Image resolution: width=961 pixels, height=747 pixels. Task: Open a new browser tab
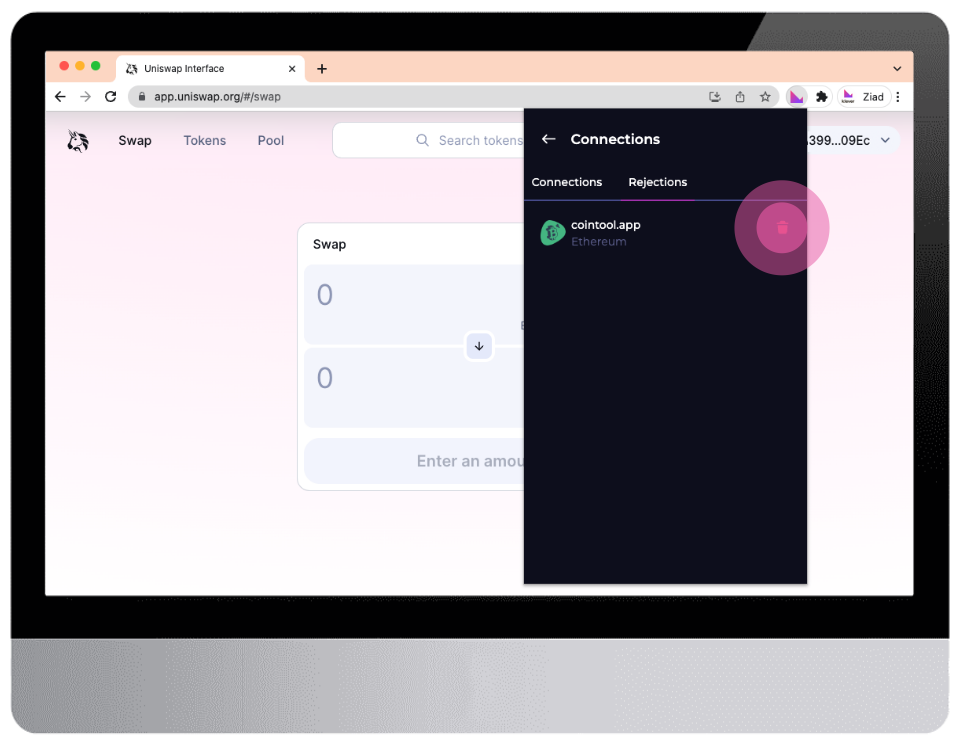pyautogui.click(x=322, y=69)
